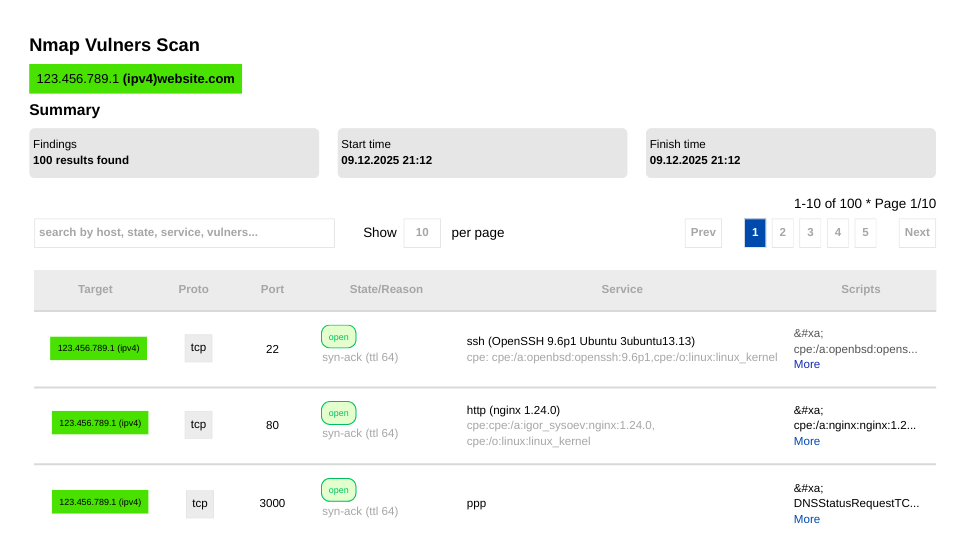Go to the Prev page
Screen dimensions: 960x540
[x=703, y=233]
